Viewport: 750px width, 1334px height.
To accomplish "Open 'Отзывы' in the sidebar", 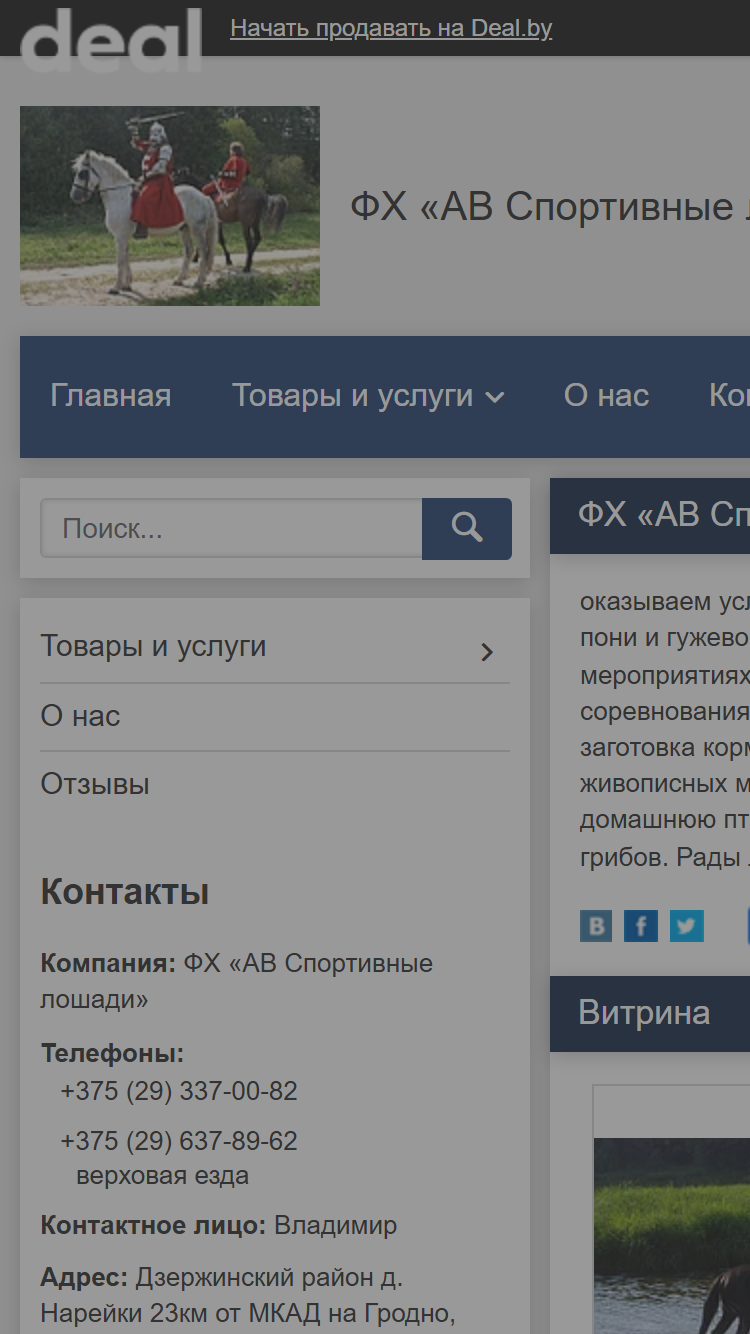I will point(95,784).
